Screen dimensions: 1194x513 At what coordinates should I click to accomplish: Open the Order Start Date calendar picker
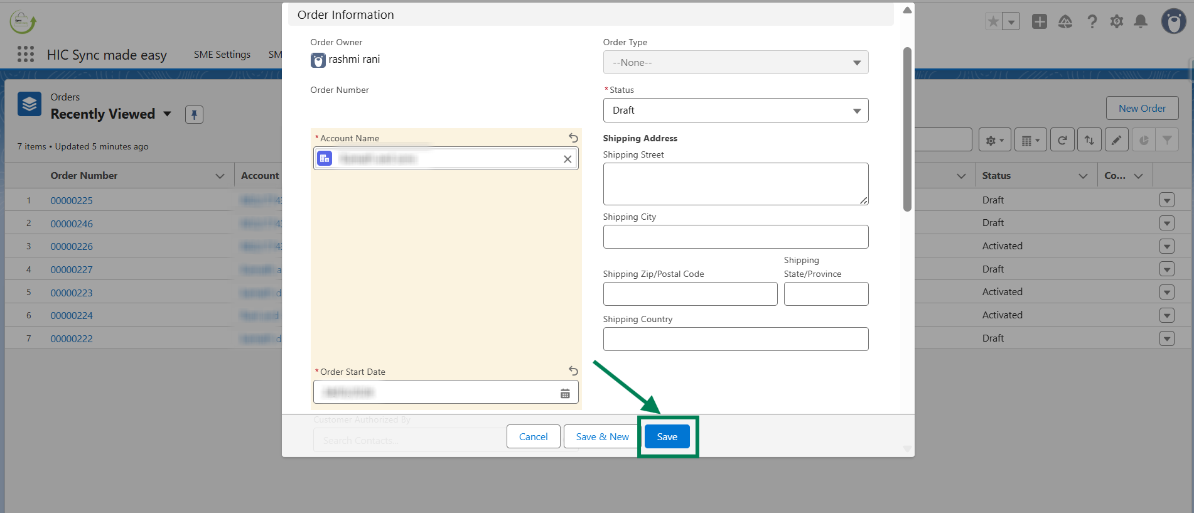pos(565,393)
